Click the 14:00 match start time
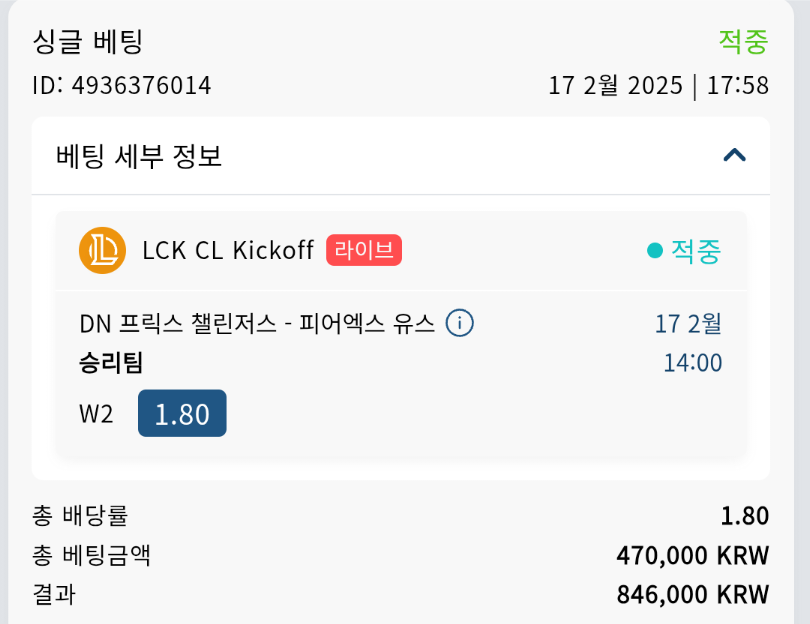This screenshot has height=624, width=810. 692,362
